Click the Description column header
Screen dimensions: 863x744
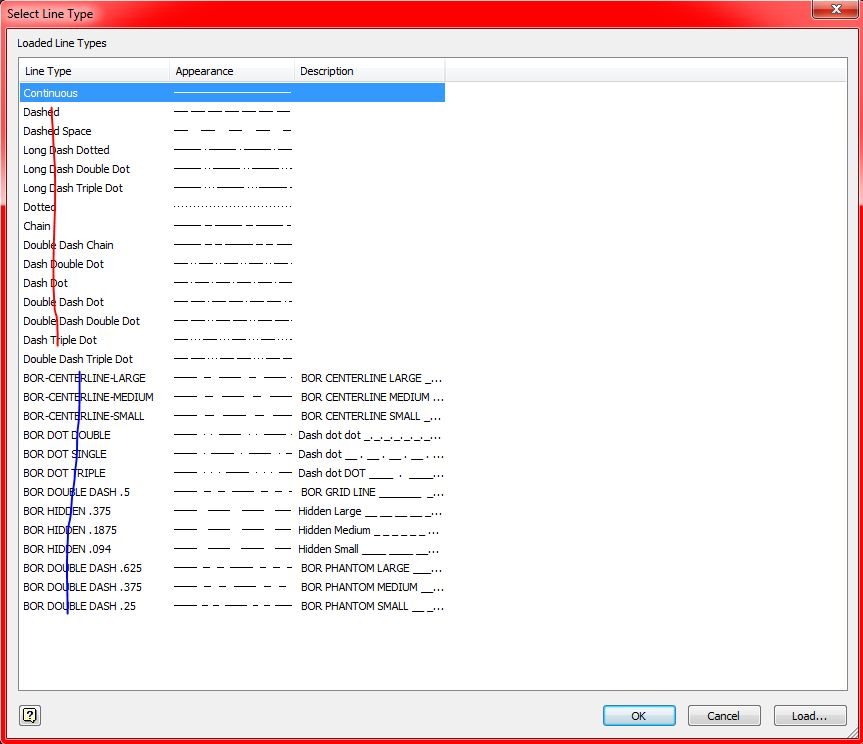[369, 71]
